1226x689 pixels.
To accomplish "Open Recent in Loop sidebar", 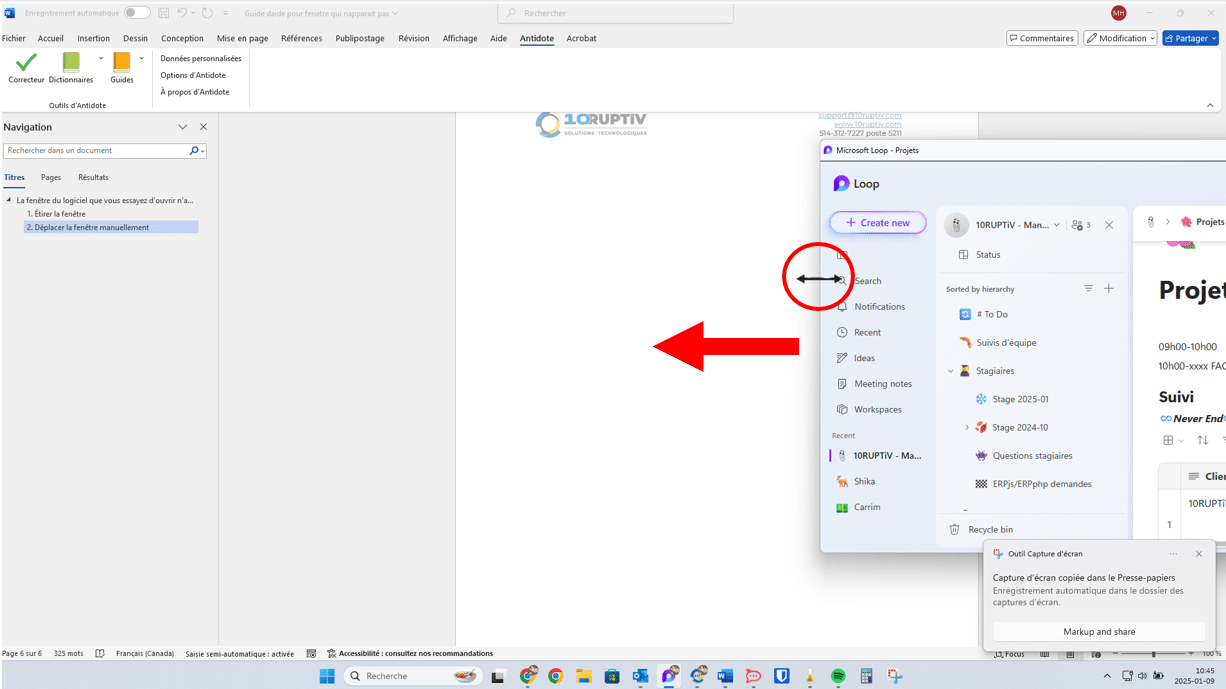I will click(858, 332).
